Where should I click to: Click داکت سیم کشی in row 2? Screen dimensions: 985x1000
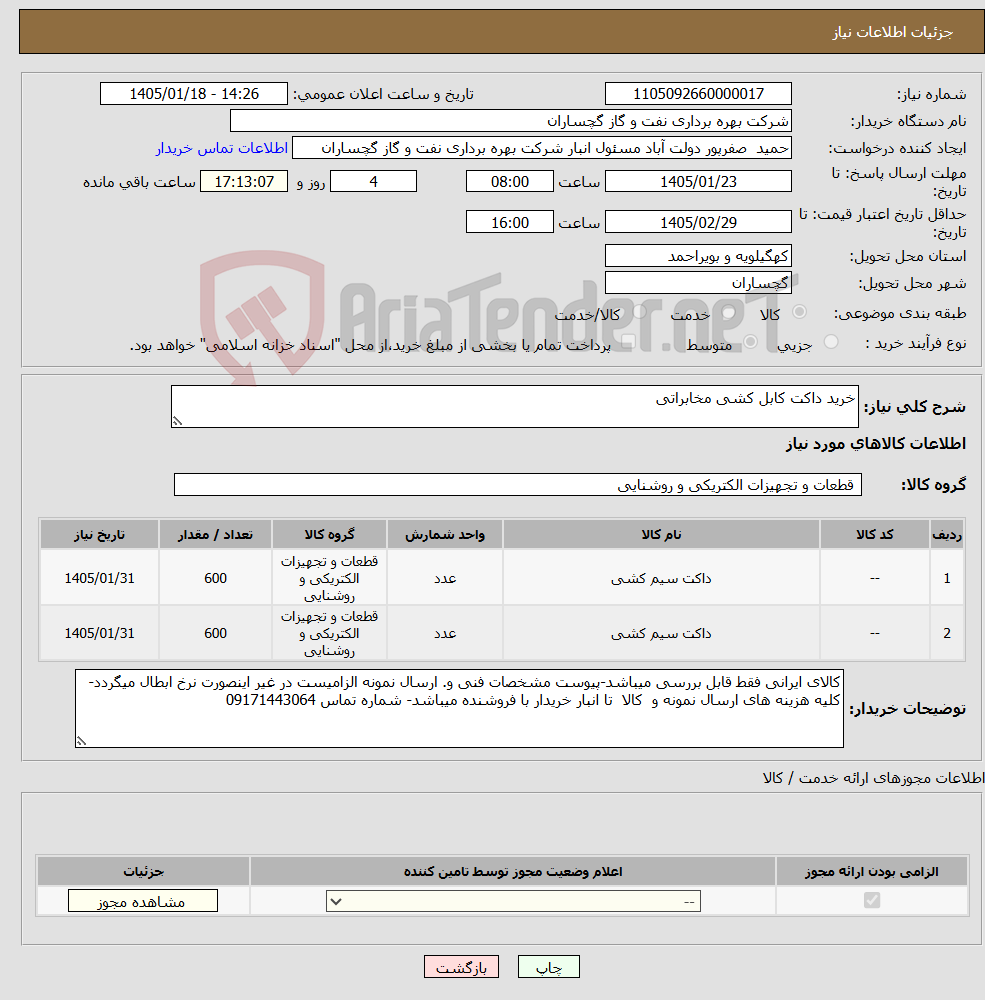(661, 633)
